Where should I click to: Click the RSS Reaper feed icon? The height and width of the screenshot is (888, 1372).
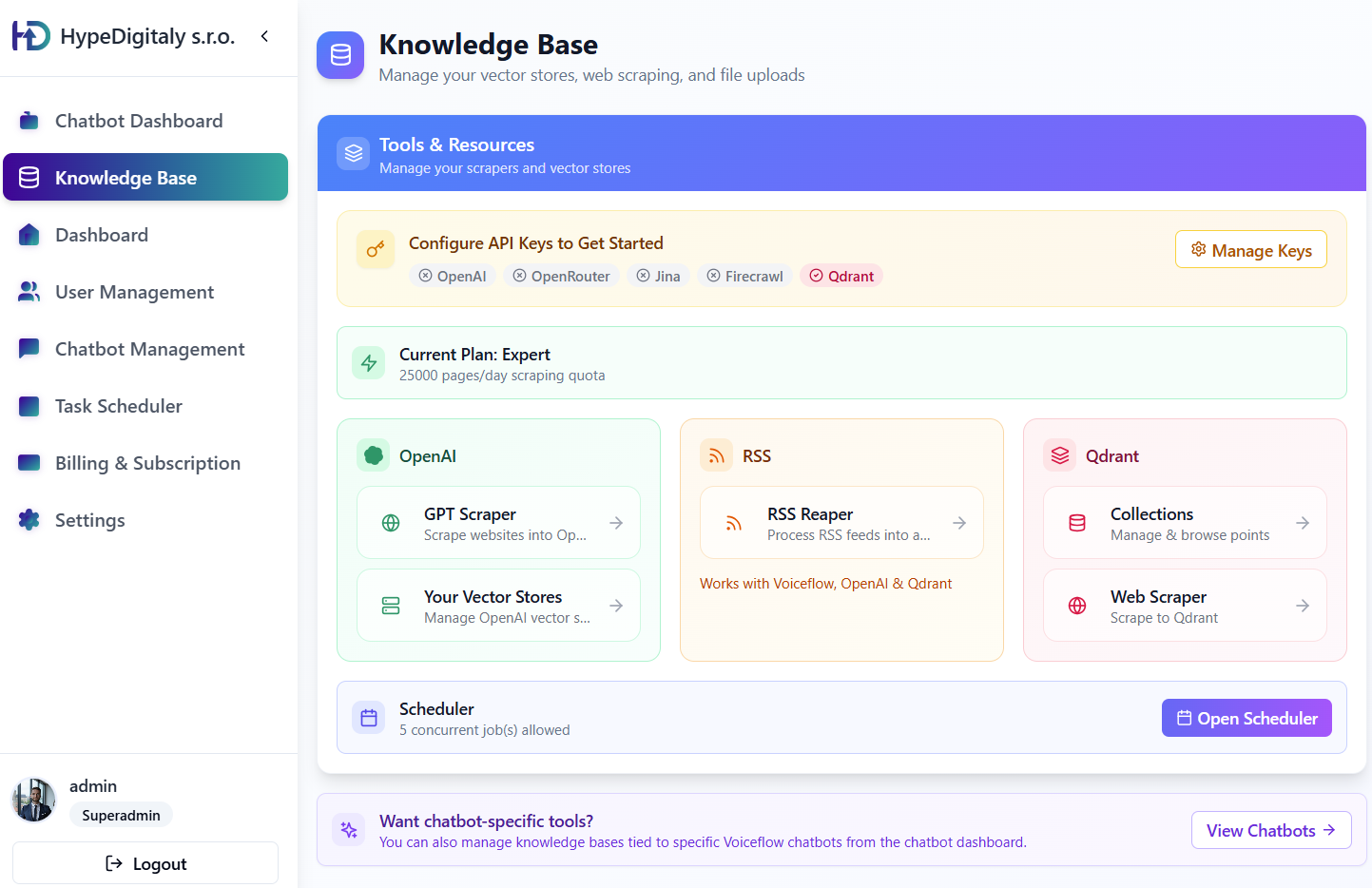click(733, 522)
